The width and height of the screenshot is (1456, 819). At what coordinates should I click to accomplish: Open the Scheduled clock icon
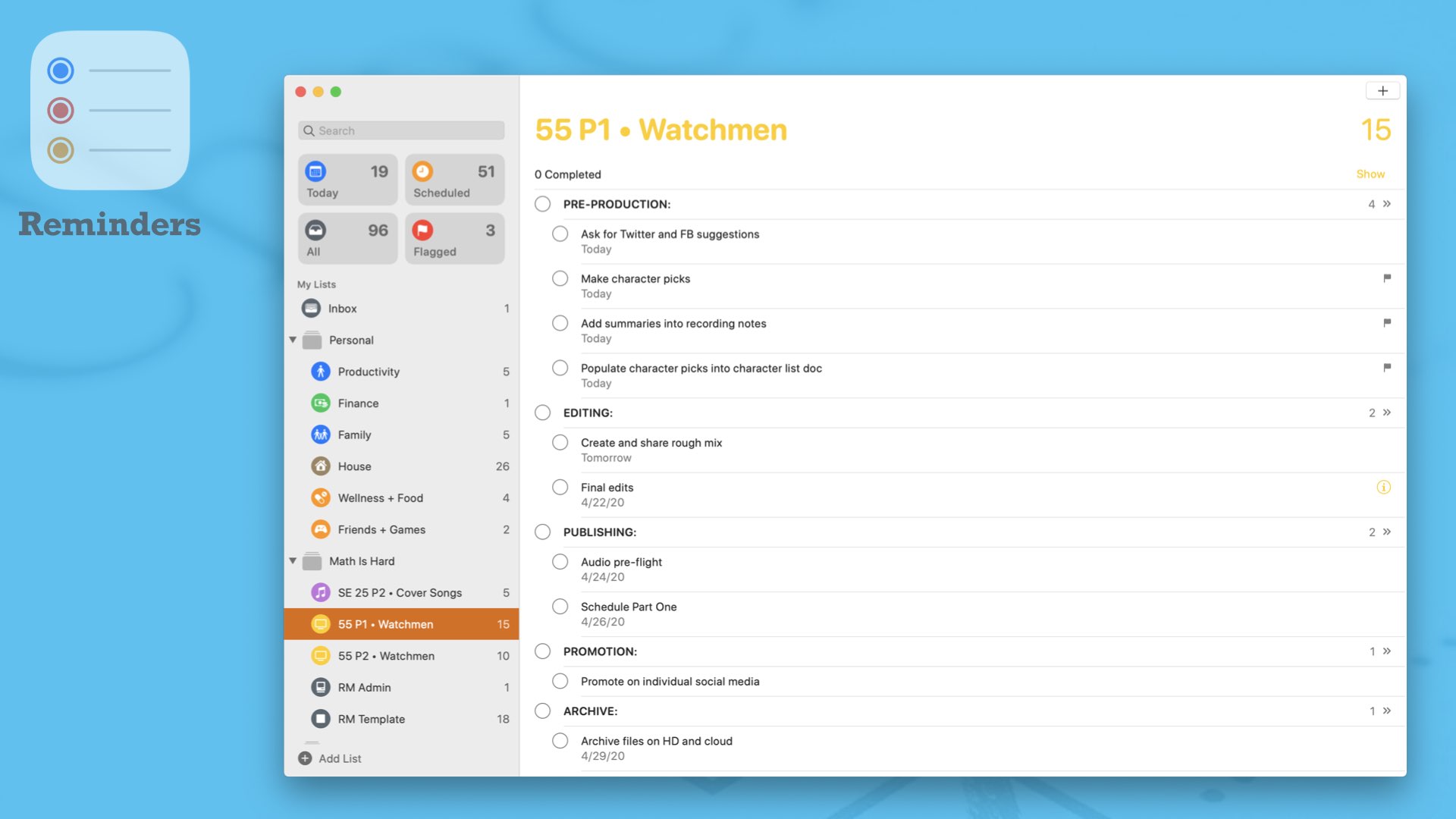pyautogui.click(x=422, y=171)
